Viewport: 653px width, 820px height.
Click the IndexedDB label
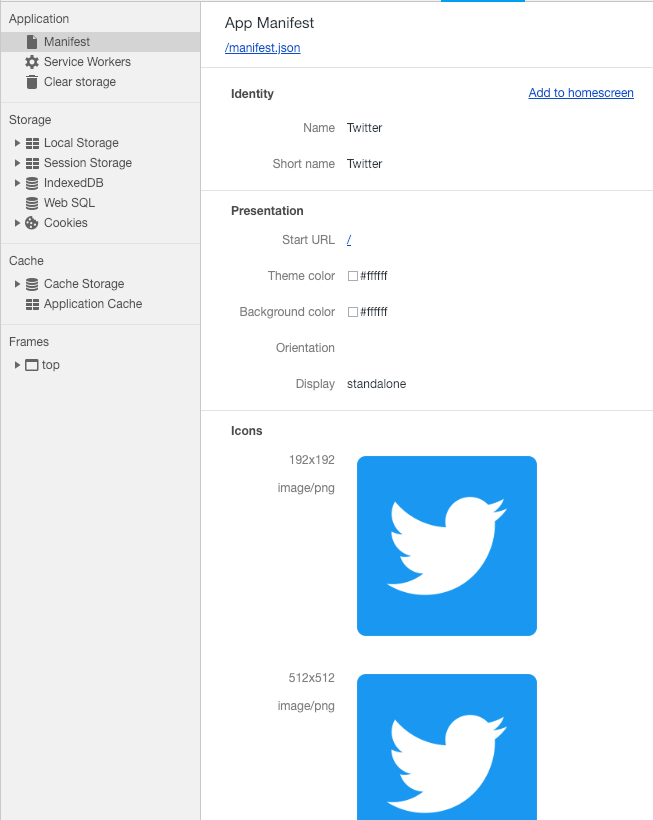[74, 183]
